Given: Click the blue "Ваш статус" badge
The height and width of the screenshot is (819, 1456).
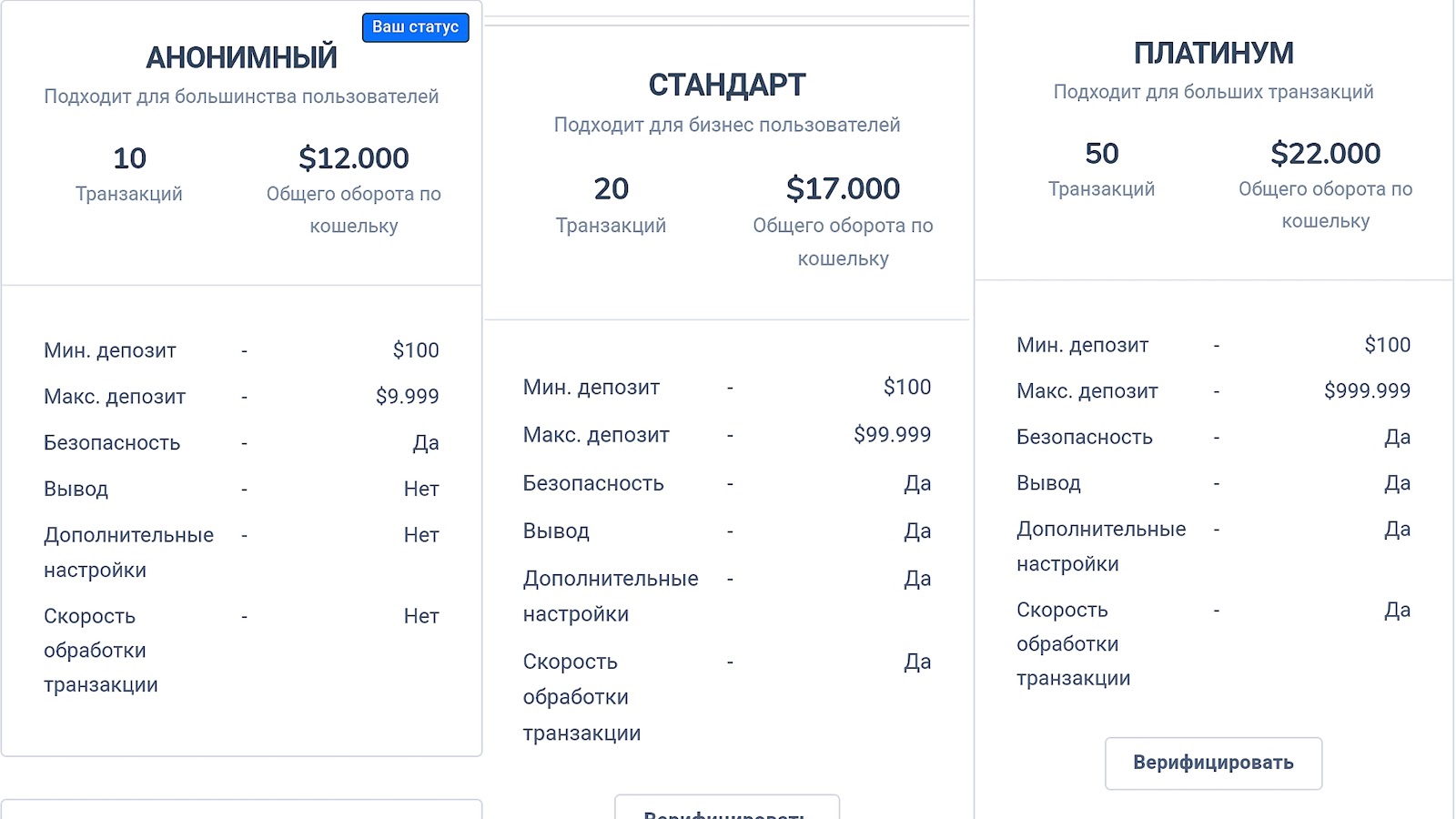Looking at the screenshot, I should [415, 27].
